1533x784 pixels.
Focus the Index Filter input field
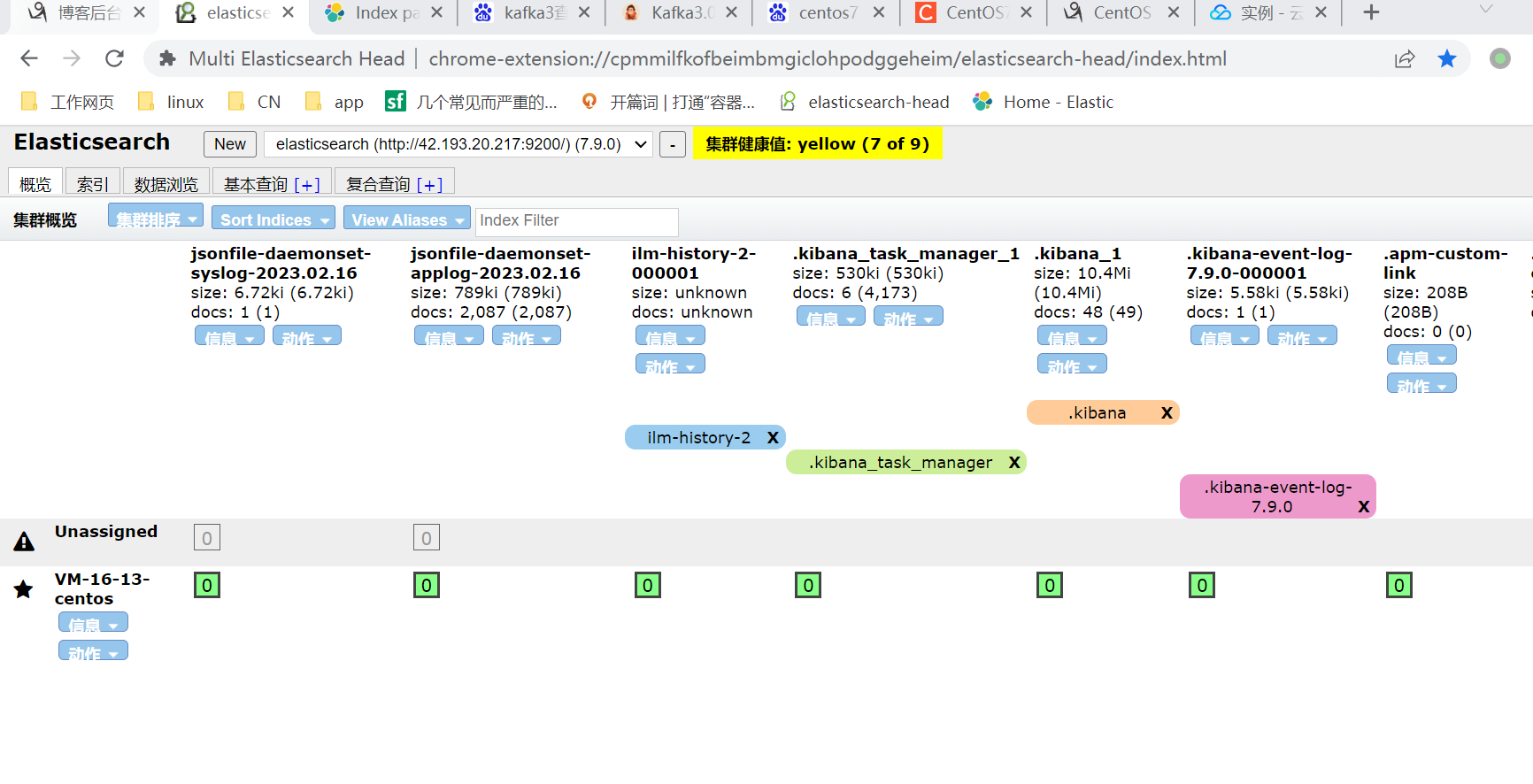pos(577,221)
